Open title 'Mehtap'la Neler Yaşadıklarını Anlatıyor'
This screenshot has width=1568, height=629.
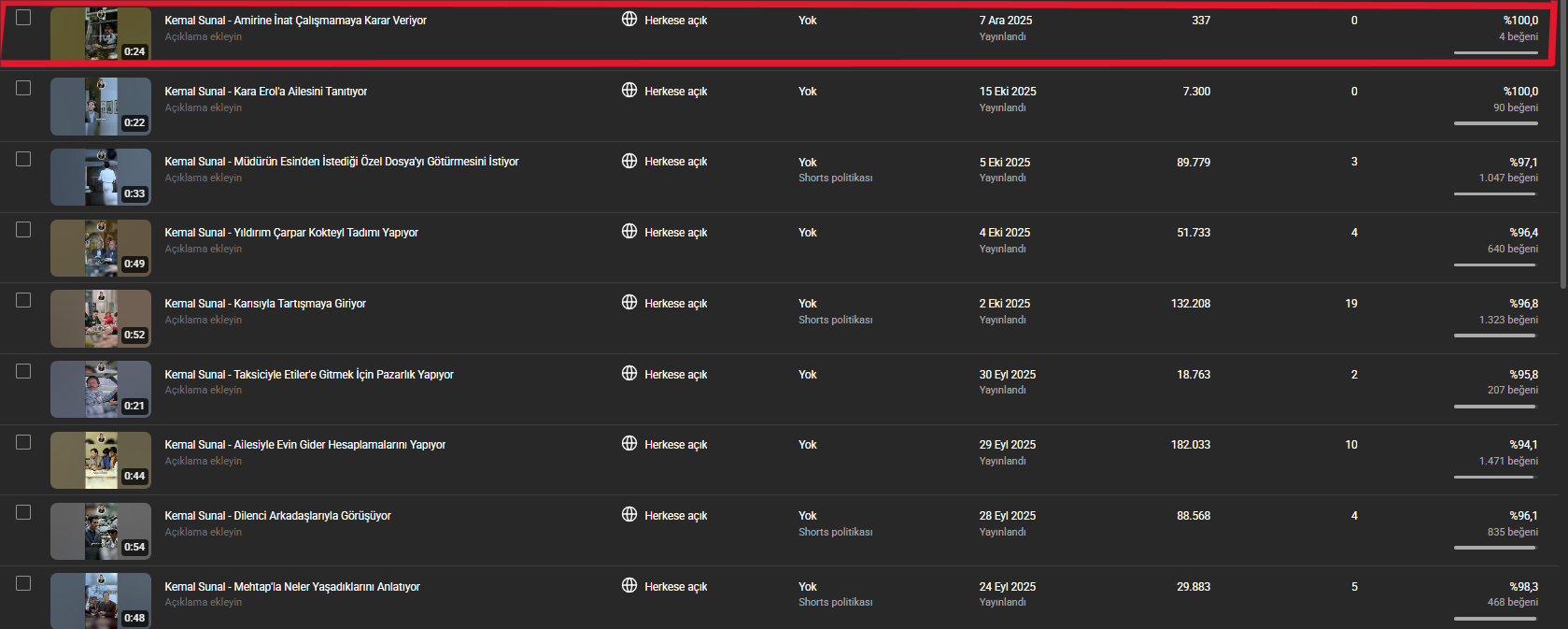point(292,587)
